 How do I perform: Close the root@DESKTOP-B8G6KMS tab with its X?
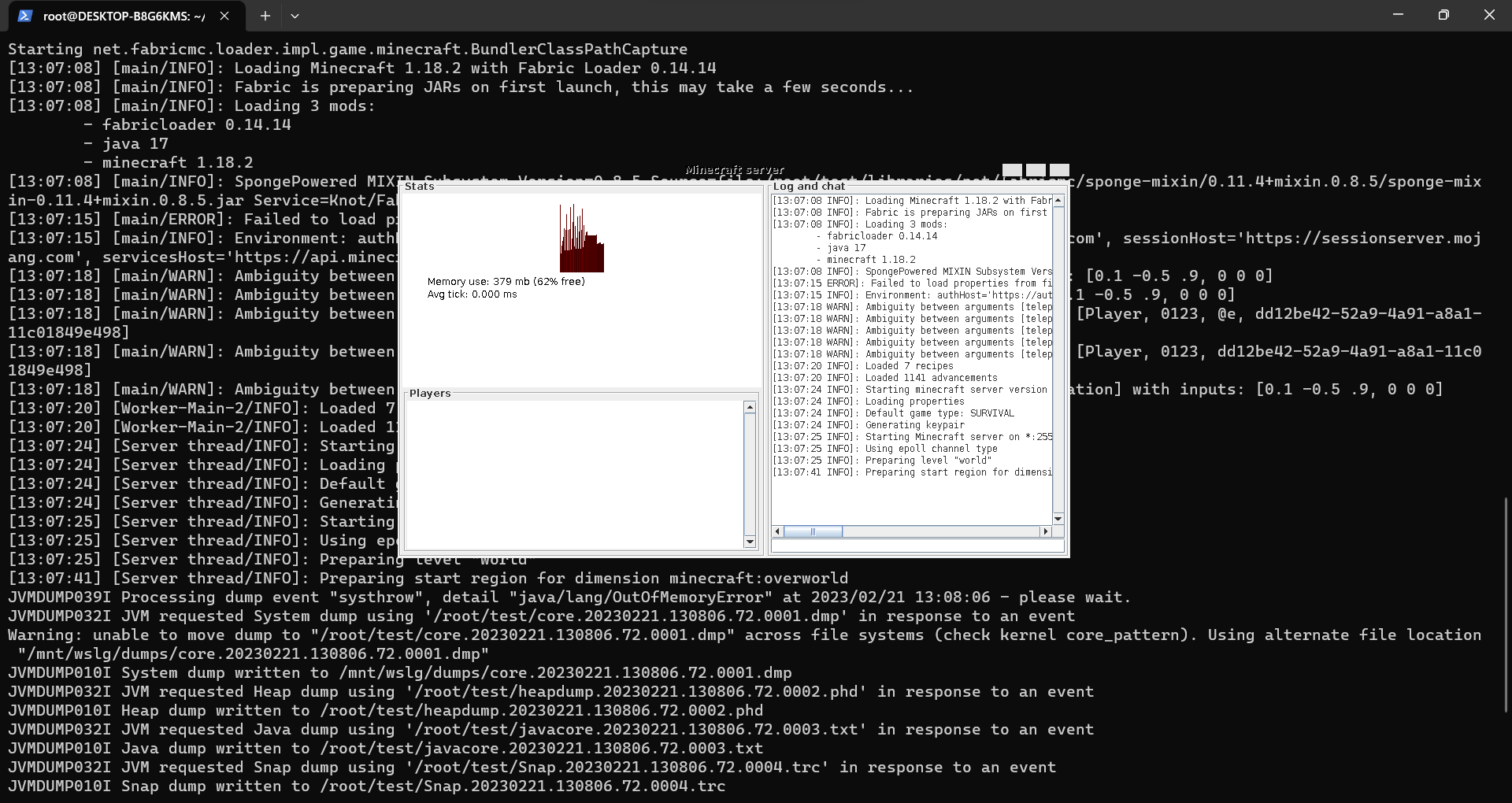click(x=223, y=16)
